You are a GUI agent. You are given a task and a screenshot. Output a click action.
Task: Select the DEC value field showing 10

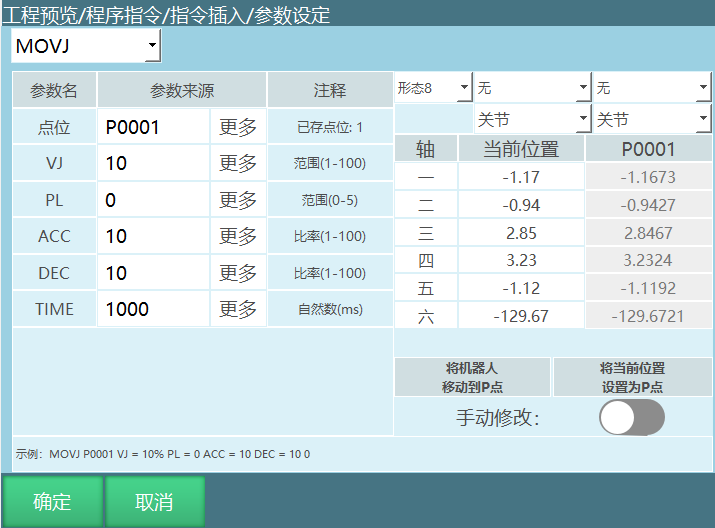(153, 273)
